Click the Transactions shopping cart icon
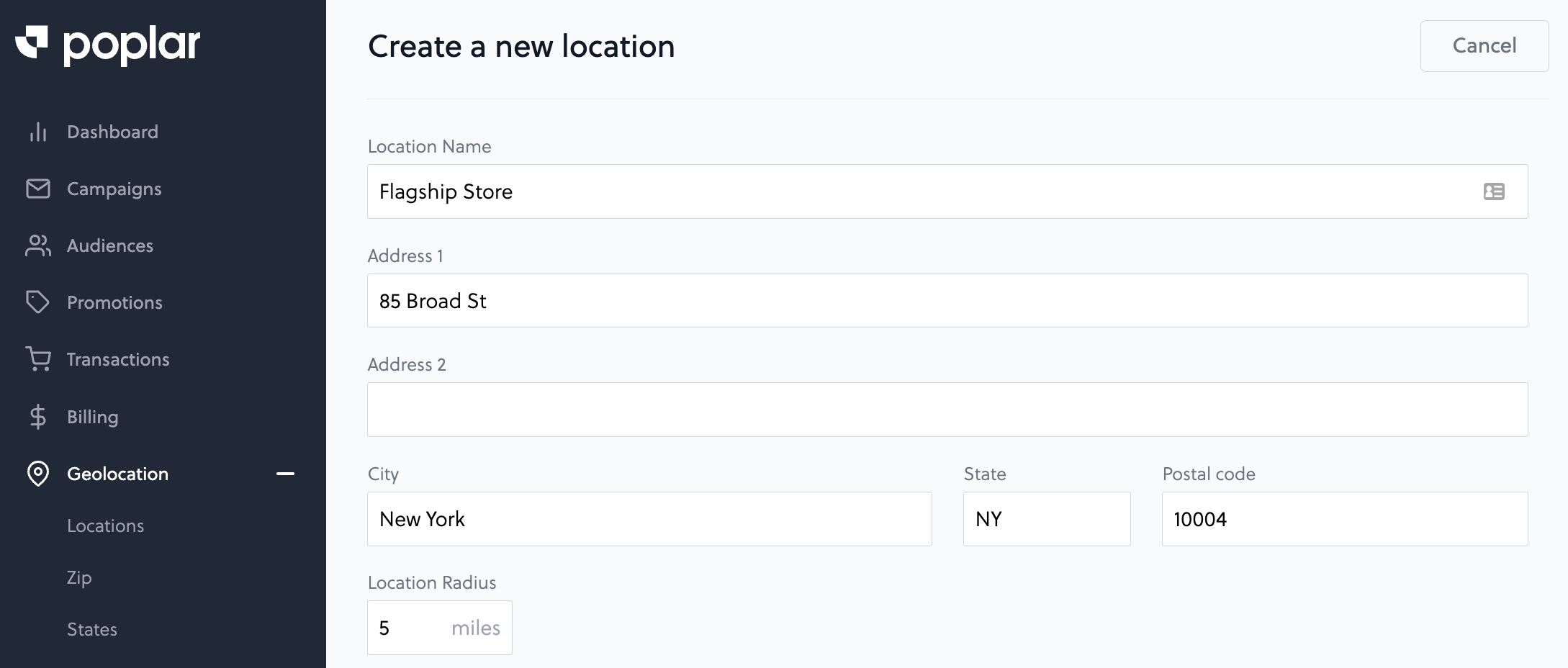The image size is (1568, 668). tap(38, 359)
